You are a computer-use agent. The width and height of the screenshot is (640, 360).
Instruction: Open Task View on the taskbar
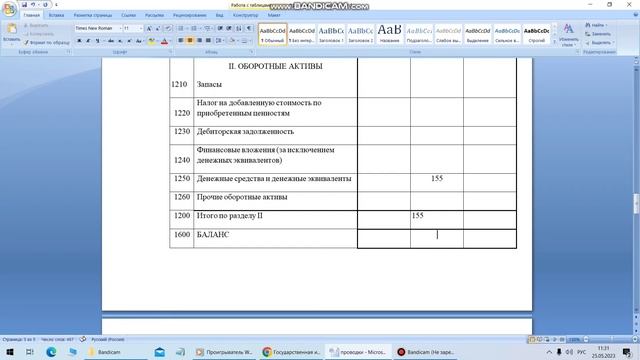[x=30, y=351]
